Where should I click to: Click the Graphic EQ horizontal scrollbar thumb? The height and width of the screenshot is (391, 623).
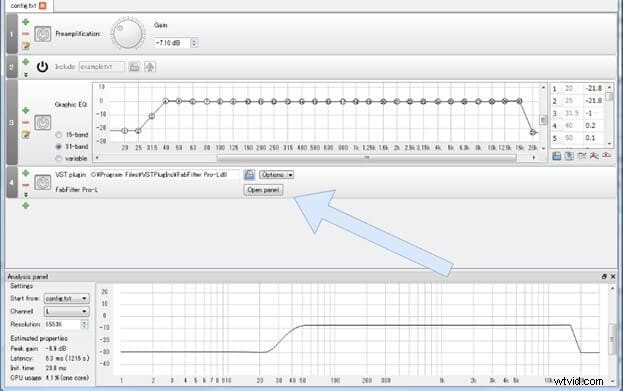(x=366, y=158)
